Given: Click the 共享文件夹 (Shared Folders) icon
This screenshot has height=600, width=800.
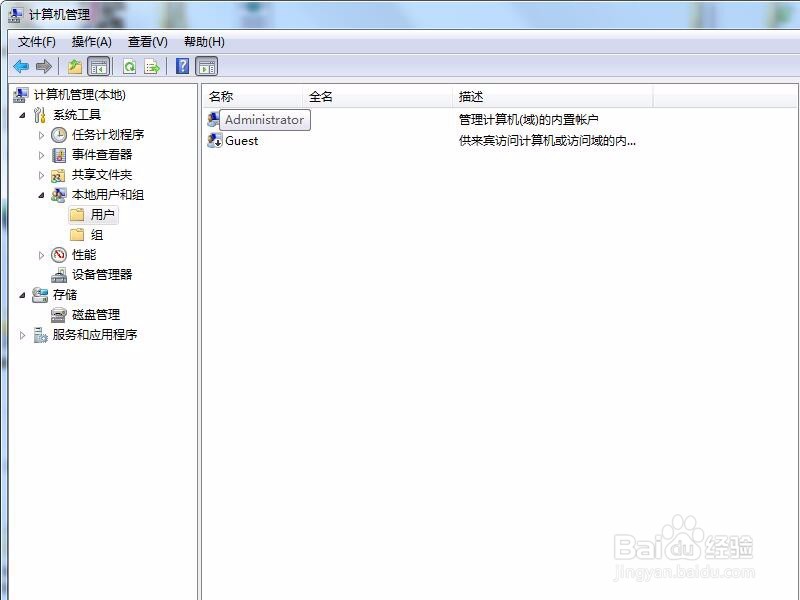Looking at the screenshot, I should tap(57, 175).
